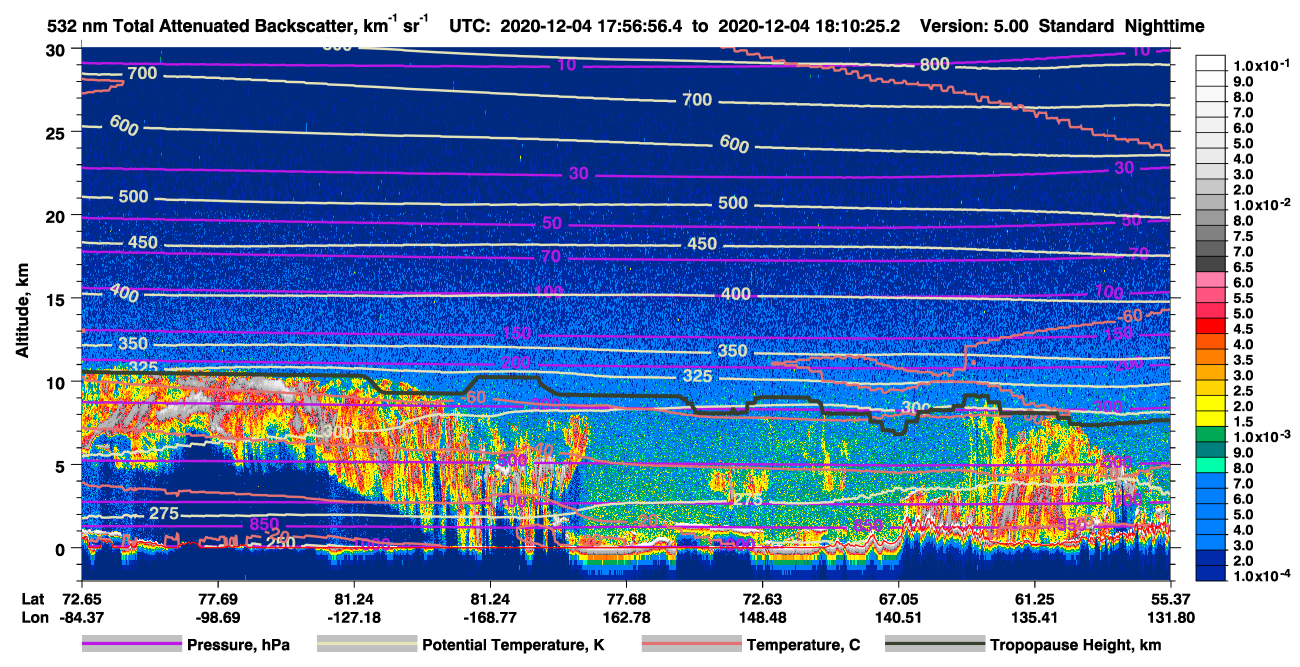Click the latitude value "67.05"
Screen dimensions: 1300x667
pyautogui.click(x=899, y=598)
